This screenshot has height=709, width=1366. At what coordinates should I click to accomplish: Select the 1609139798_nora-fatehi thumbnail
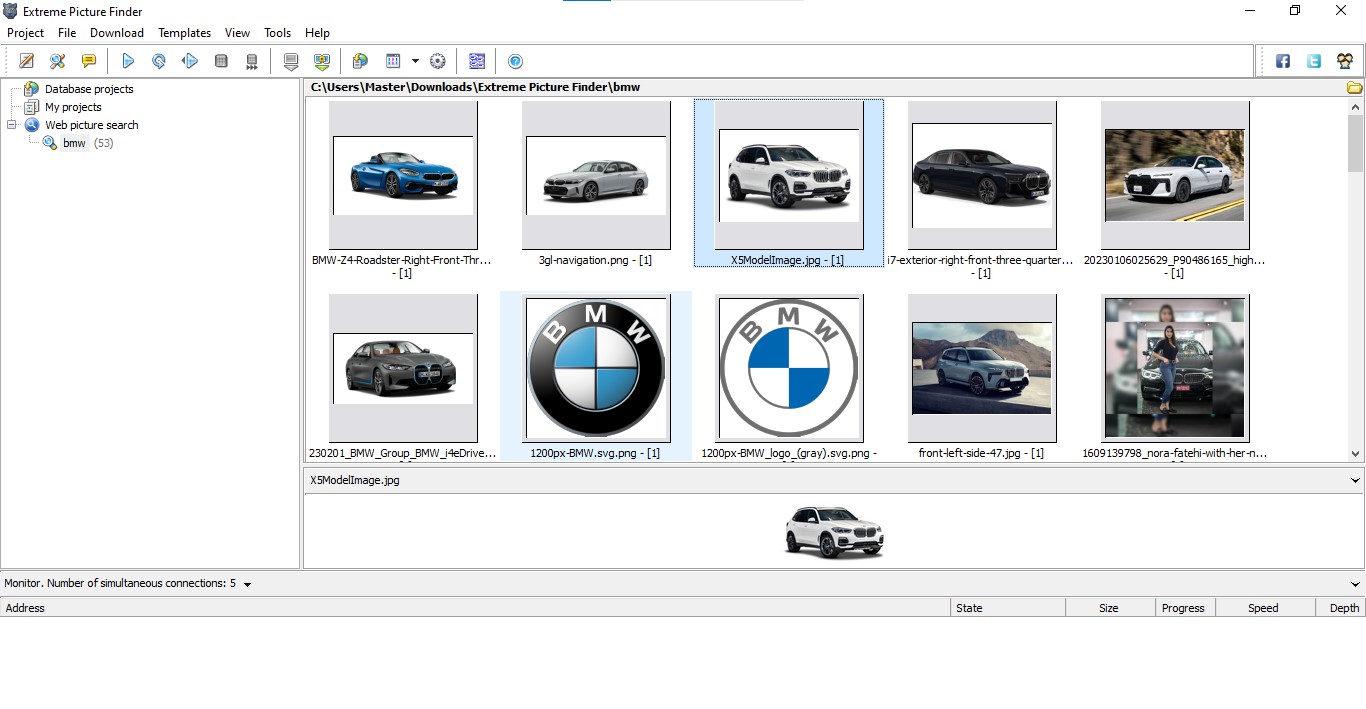tap(1175, 368)
